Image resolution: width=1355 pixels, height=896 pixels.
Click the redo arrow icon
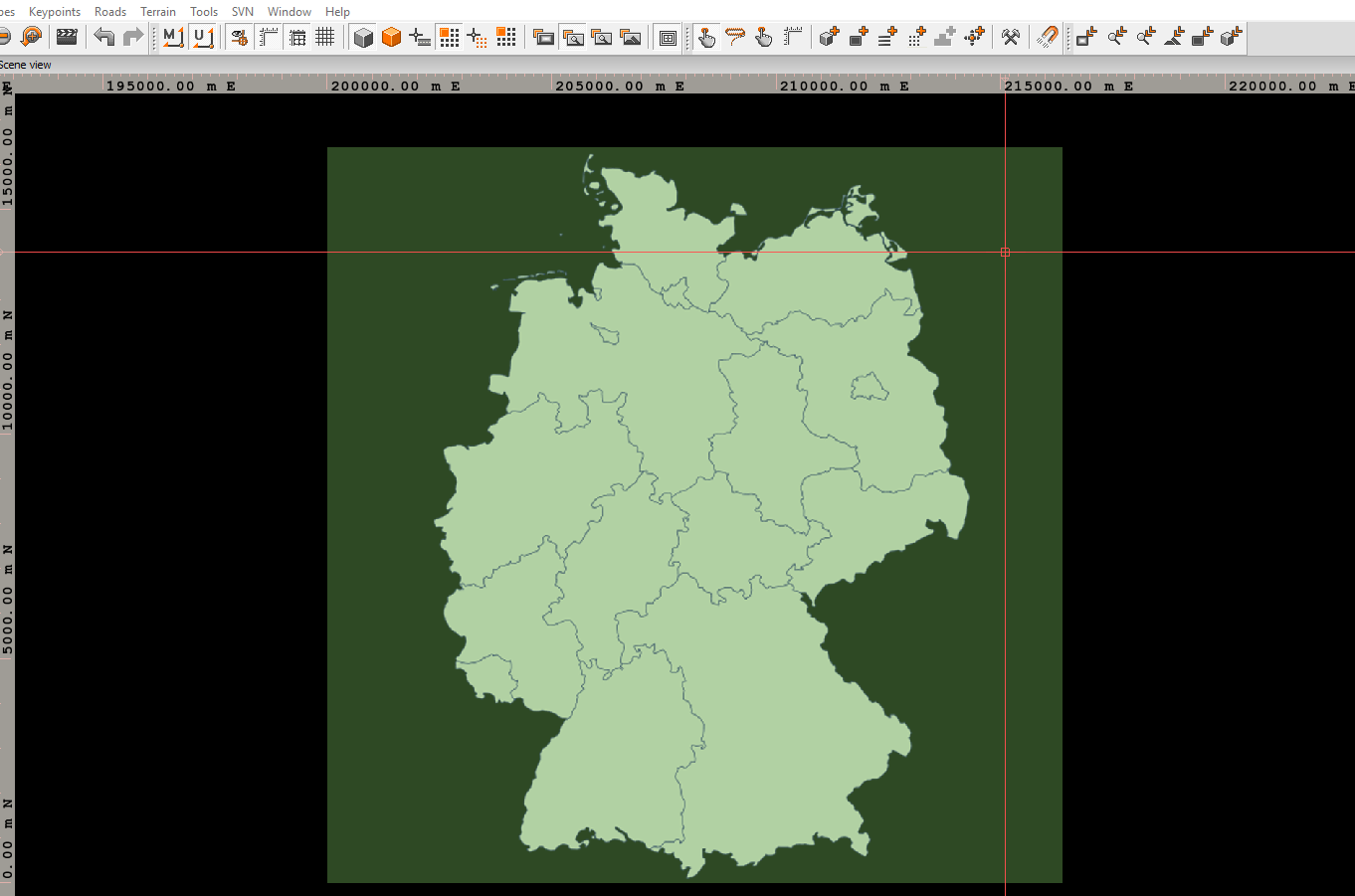[132, 37]
